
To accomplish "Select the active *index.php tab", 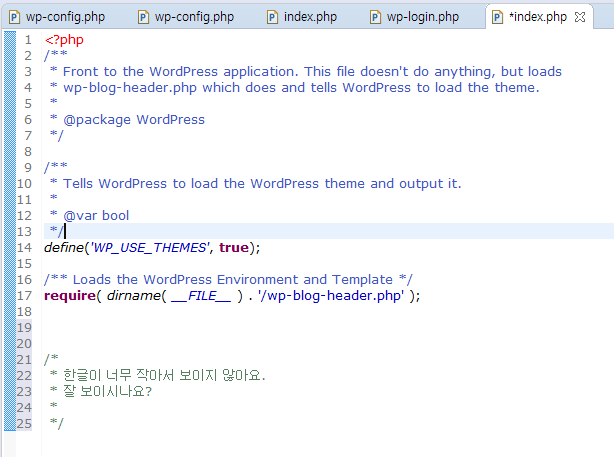I will pyautogui.click(x=538, y=17).
